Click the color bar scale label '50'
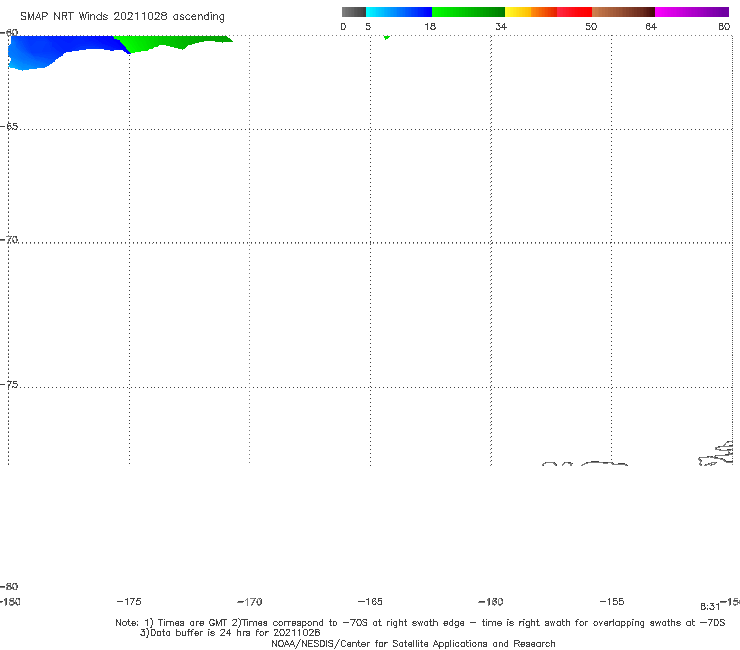The image size is (740, 650). pyautogui.click(x=591, y=27)
